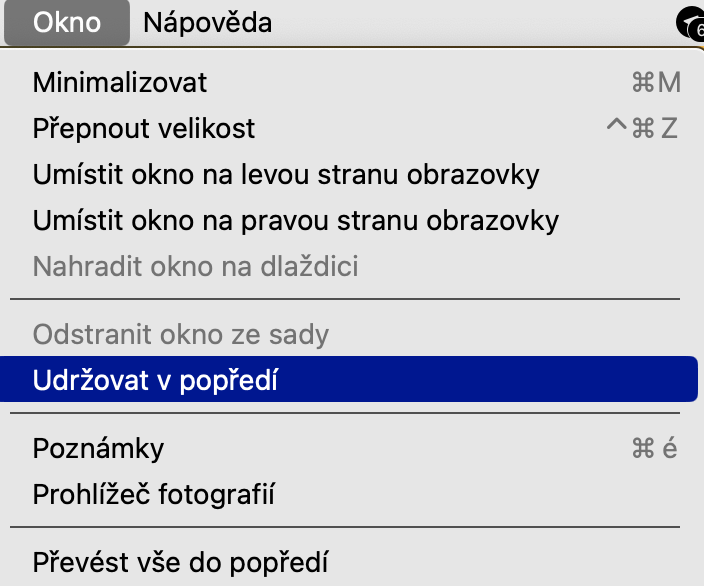
Task: Click the ⌘é shortcut beside Poznámky
Action: tap(655, 448)
